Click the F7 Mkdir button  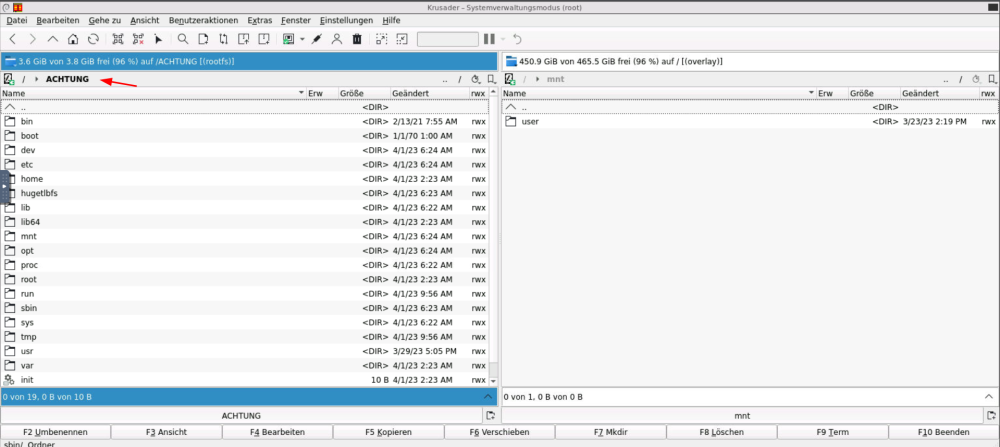[610, 432]
